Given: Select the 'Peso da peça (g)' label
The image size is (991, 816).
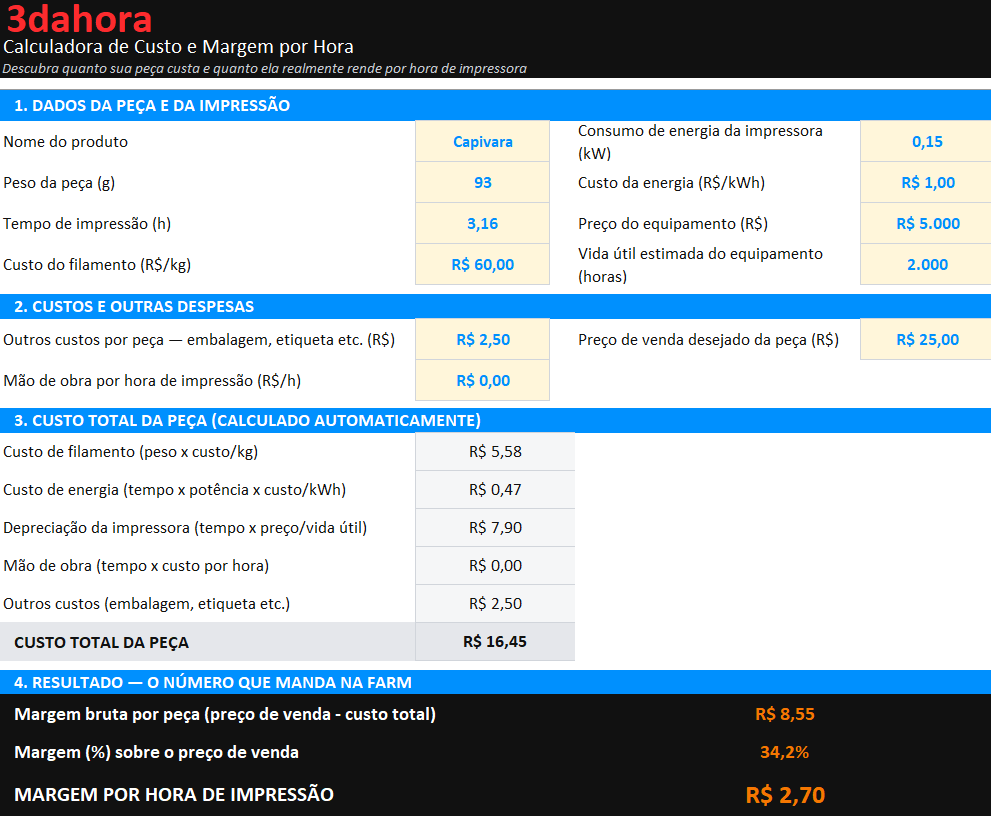Looking at the screenshot, I should point(59,183).
